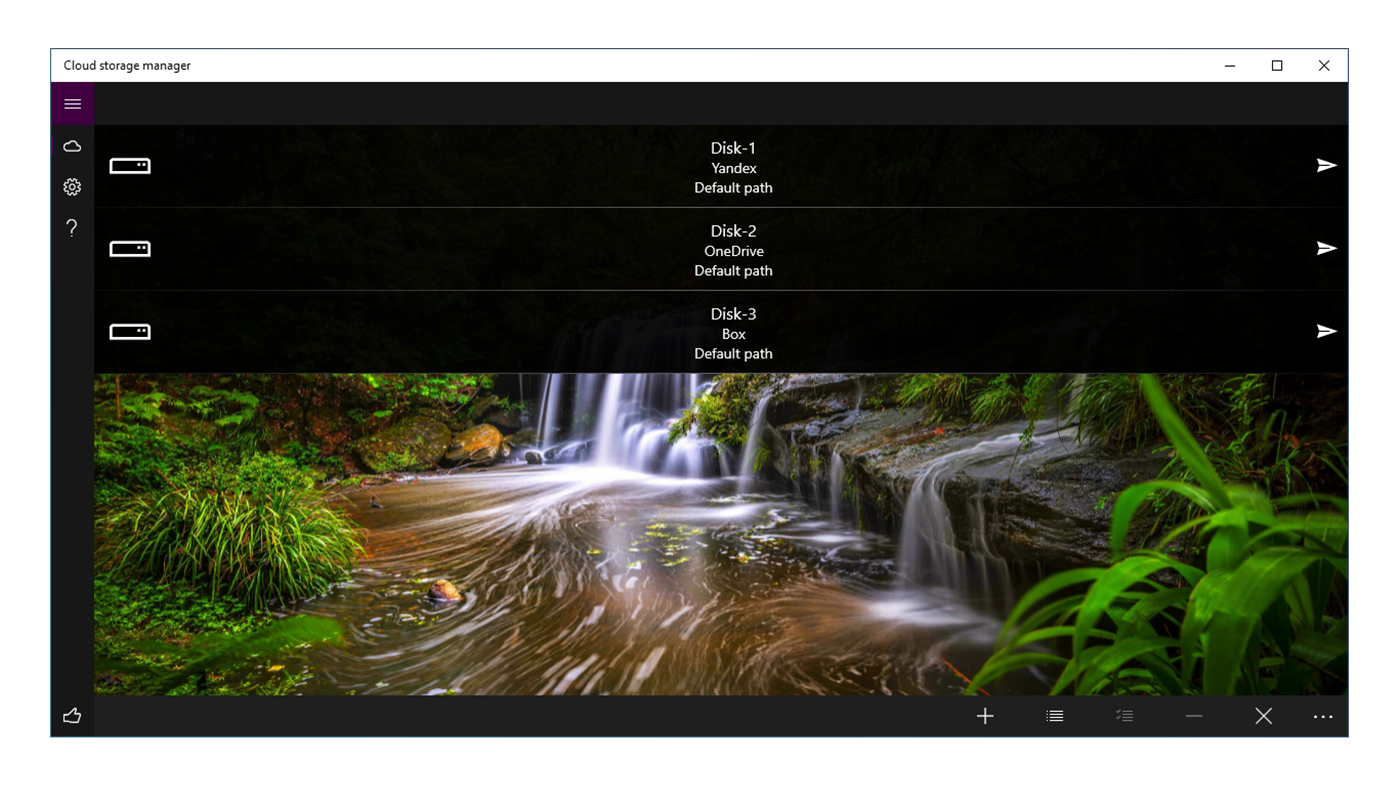Click the drive icon next to Disk-1

(x=130, y=166)
